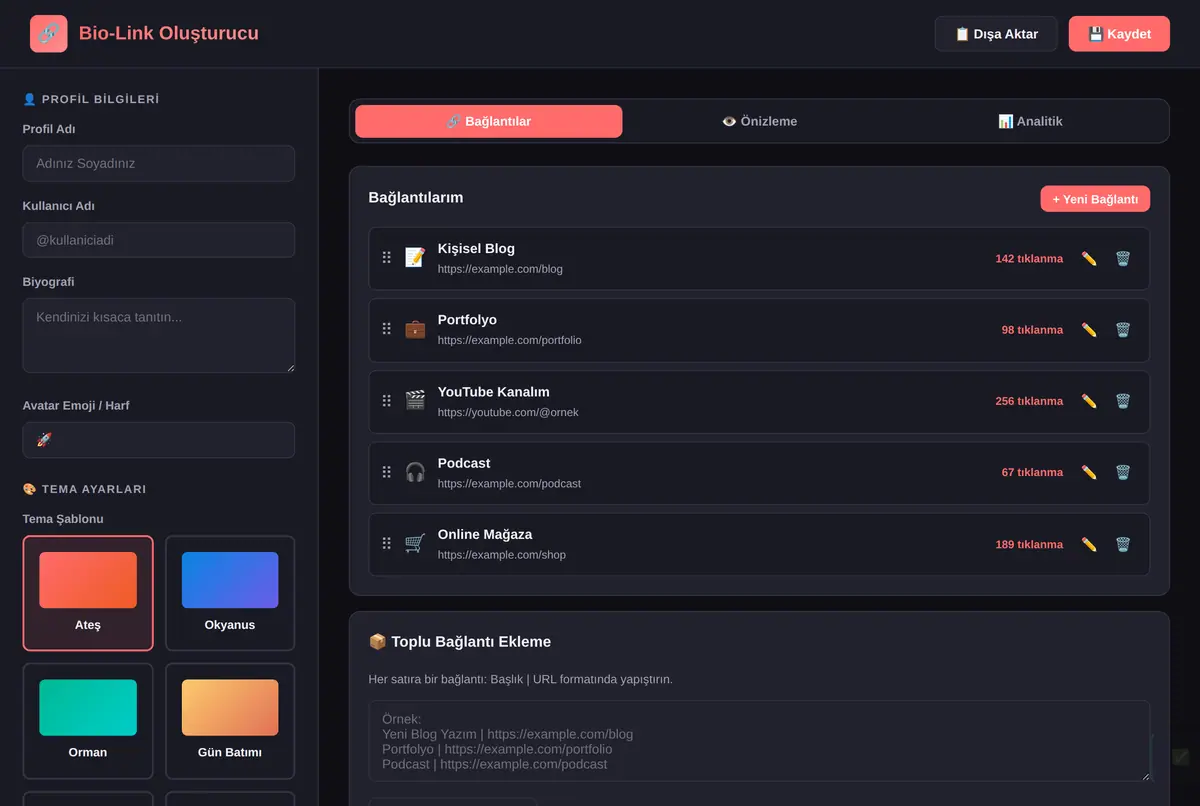
Task: Click pencil icon for YouTube Kanalım
Action: click(x=1089, y=401)
